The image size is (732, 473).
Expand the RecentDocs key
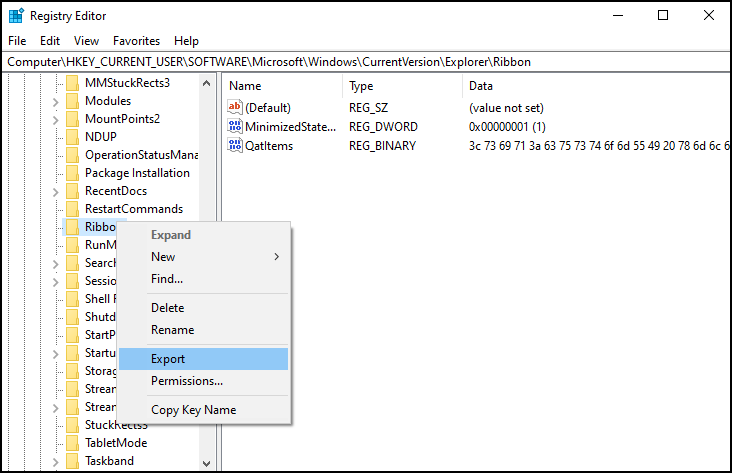(x=56, y=192)
